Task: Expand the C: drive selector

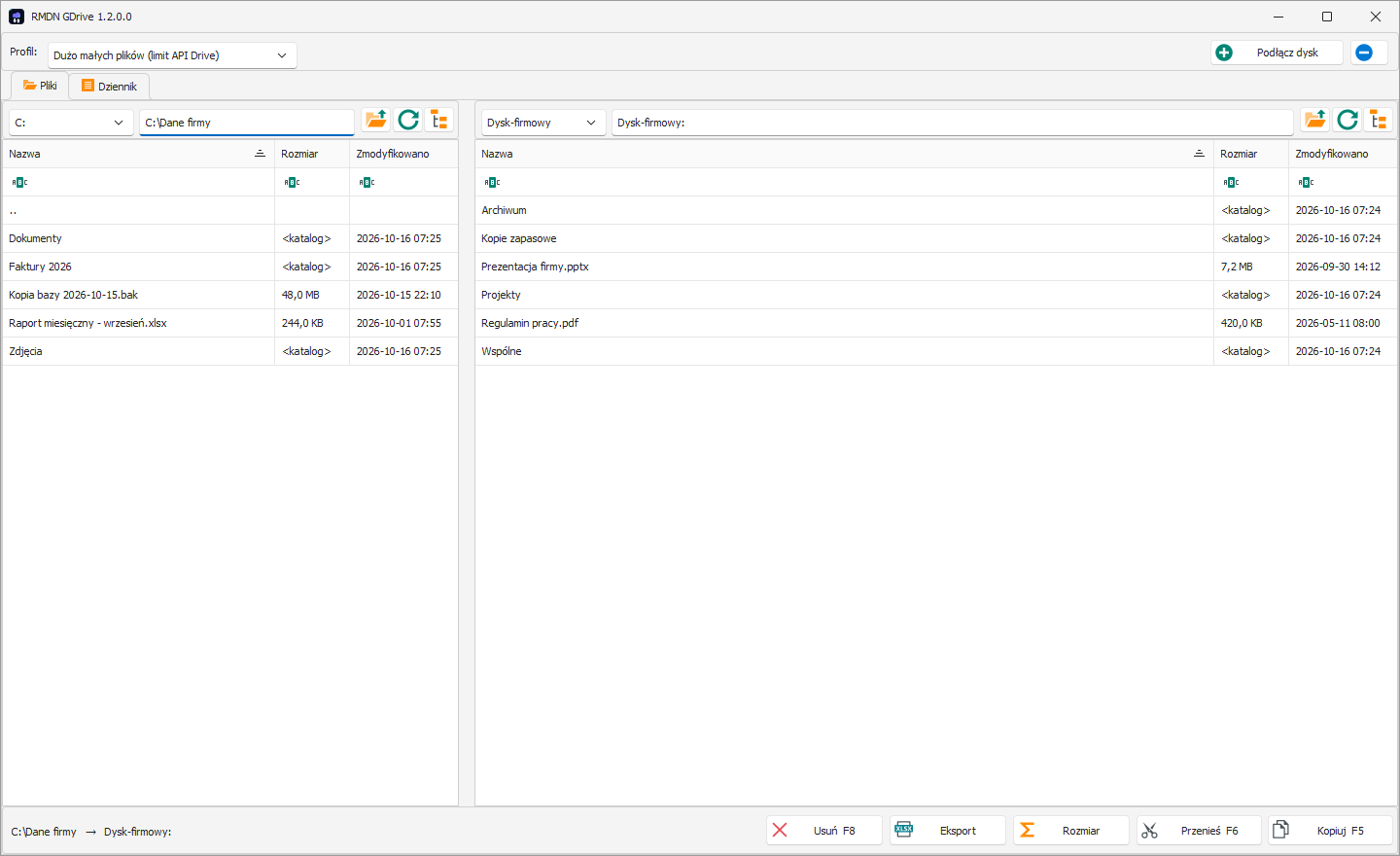Action: pyautogui.click(x=71, y=123)
